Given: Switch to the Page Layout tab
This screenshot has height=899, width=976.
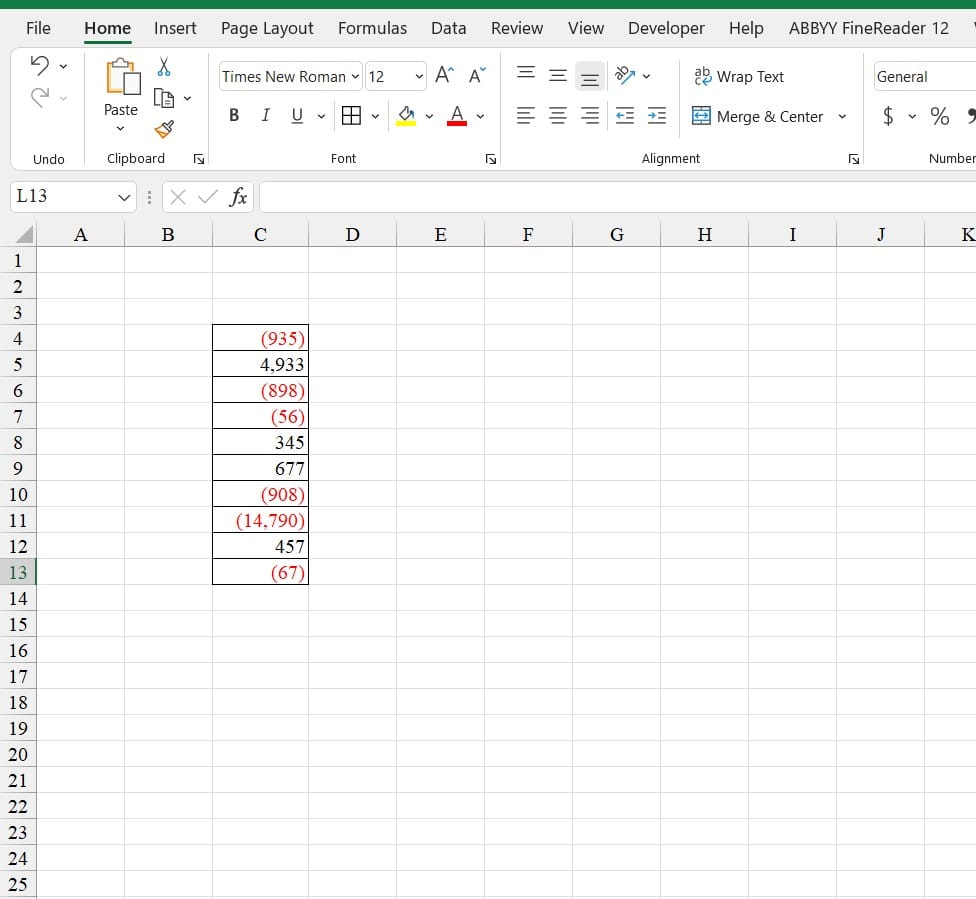Looking at the screenshot, I should click(x=267, y=28).
